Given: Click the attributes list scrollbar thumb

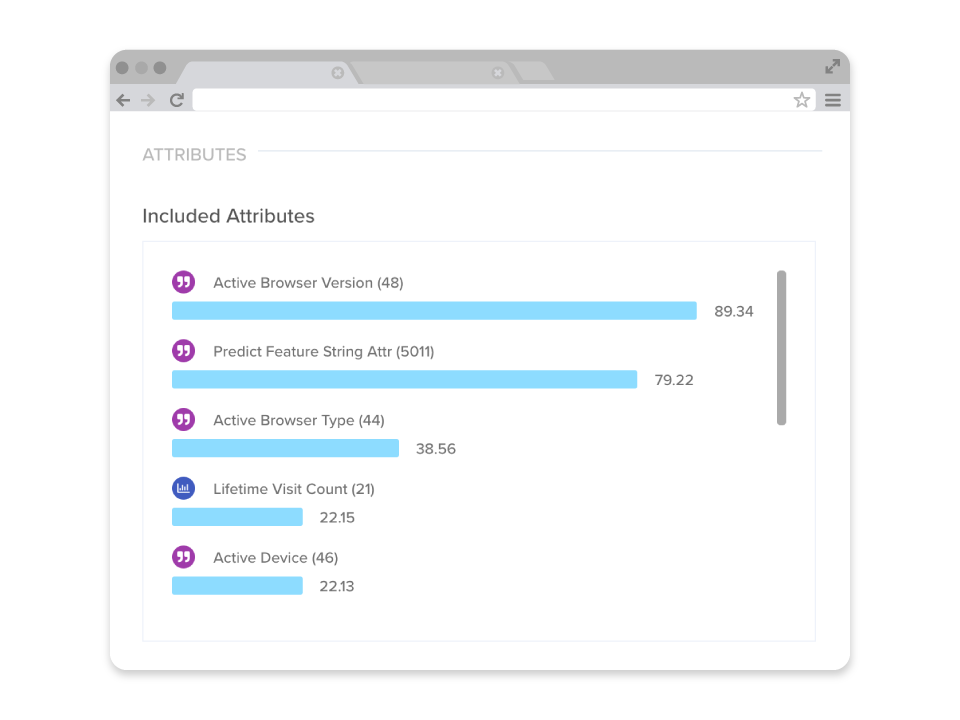Looking at the screenshot, I should [781, 347].
